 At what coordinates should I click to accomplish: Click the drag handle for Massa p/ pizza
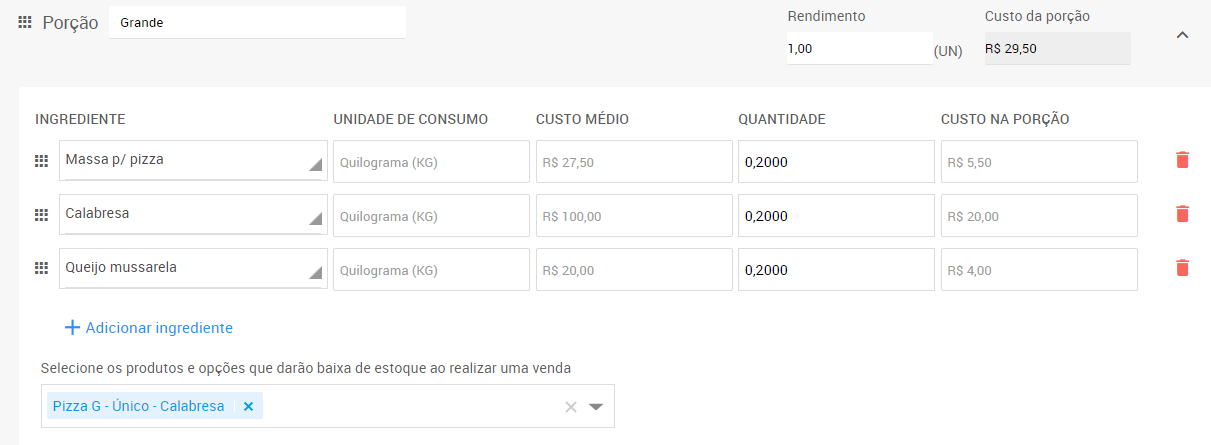coord(42,161)
